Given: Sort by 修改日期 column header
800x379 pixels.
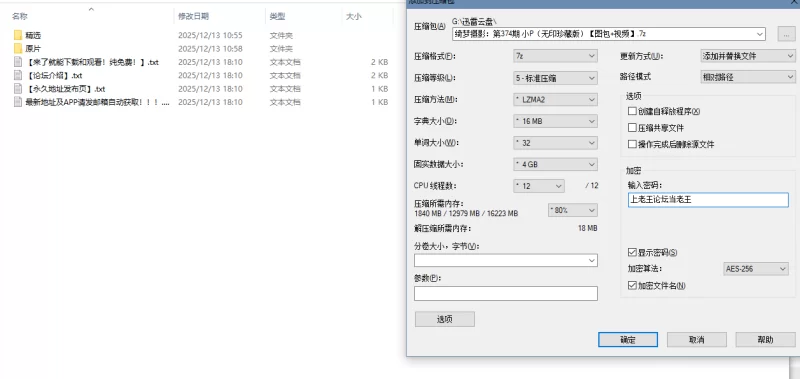Looking at the screenshot, I should pos(193,16).
